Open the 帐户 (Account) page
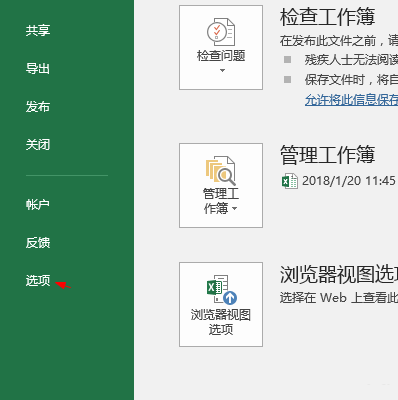Image resolution: width=398 pixels, height=400 pixels. coord(38,204)
